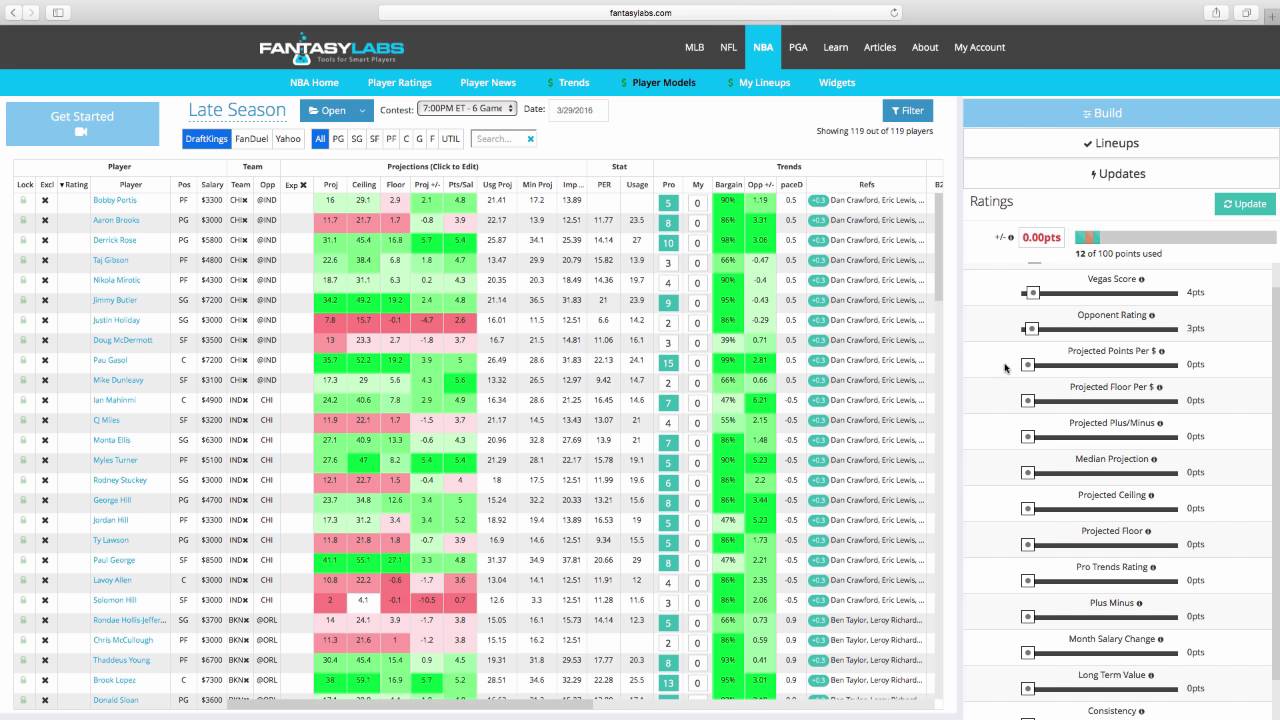Exclude Taj Gibson from lineups
Screen dimensions: 1280x720
45,260
